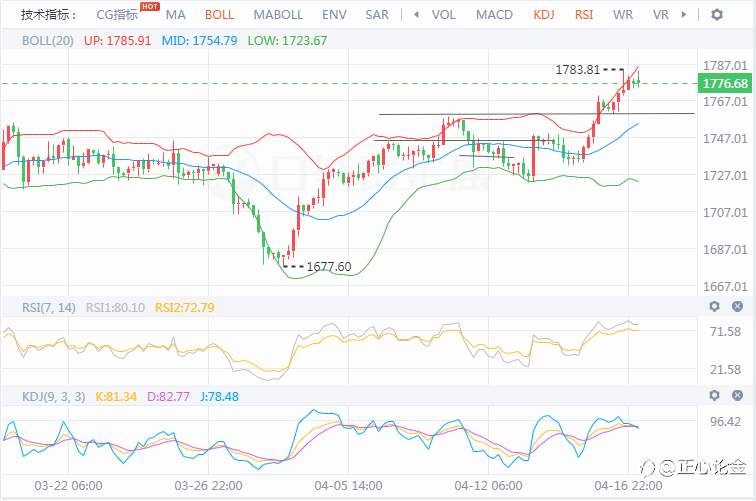Select the MABOLL indicator tab
The height and width of the screenshot is (501, 756).
pos(278,15)
